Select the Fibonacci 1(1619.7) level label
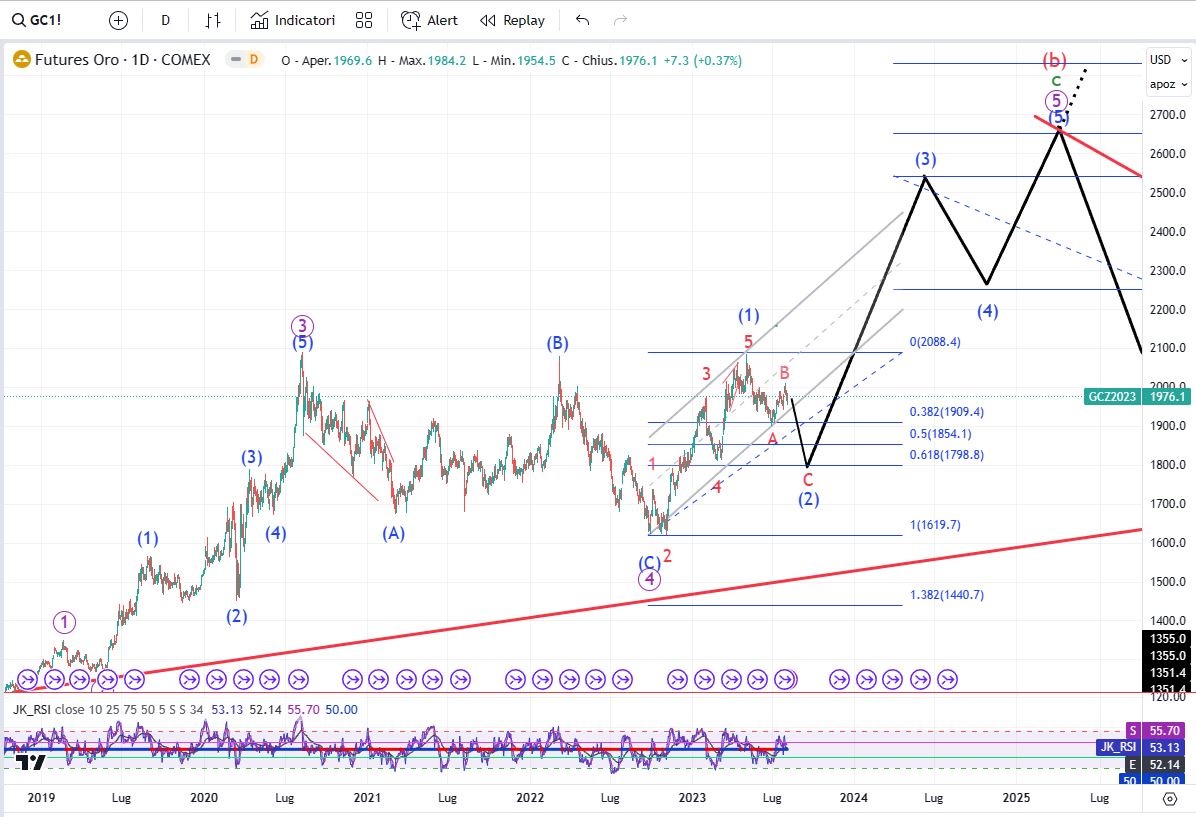This screenshot has height=817, width=1196. click(935, 525)
